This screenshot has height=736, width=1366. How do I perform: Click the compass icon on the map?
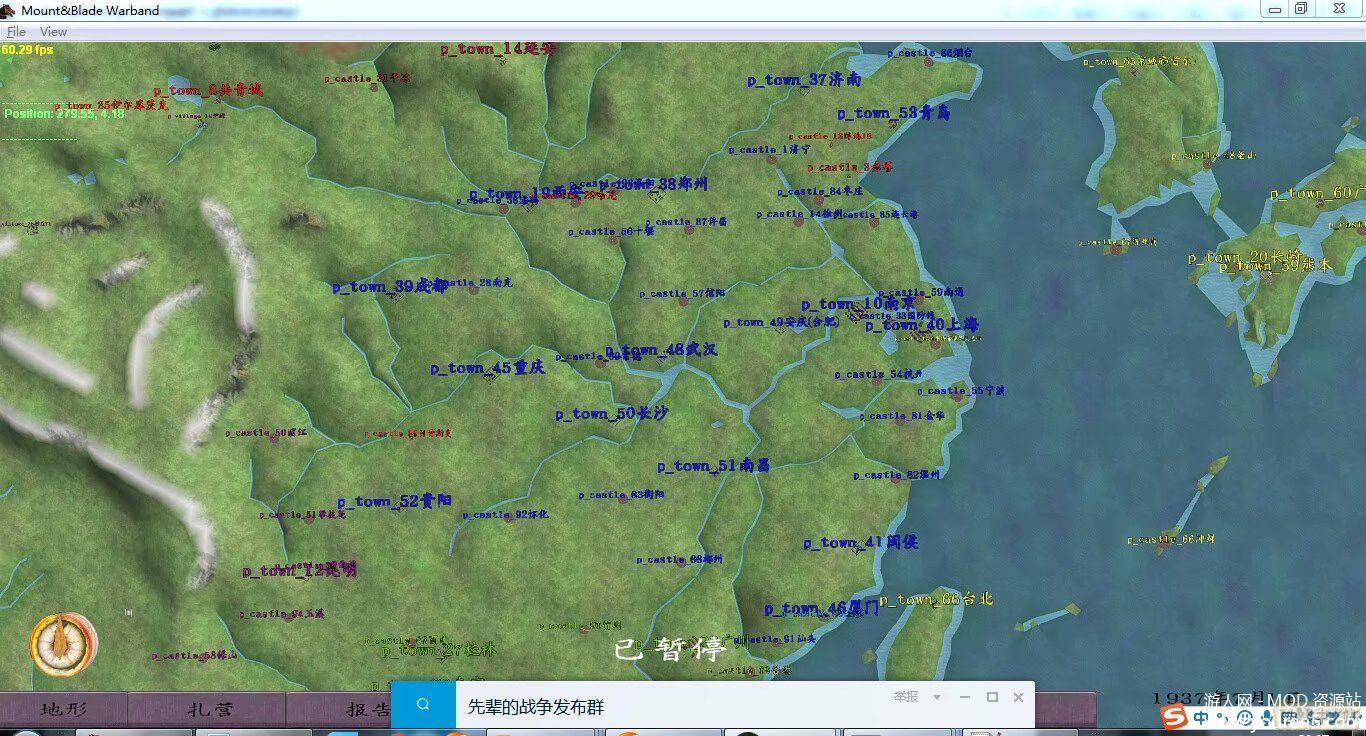click(63, 644)
